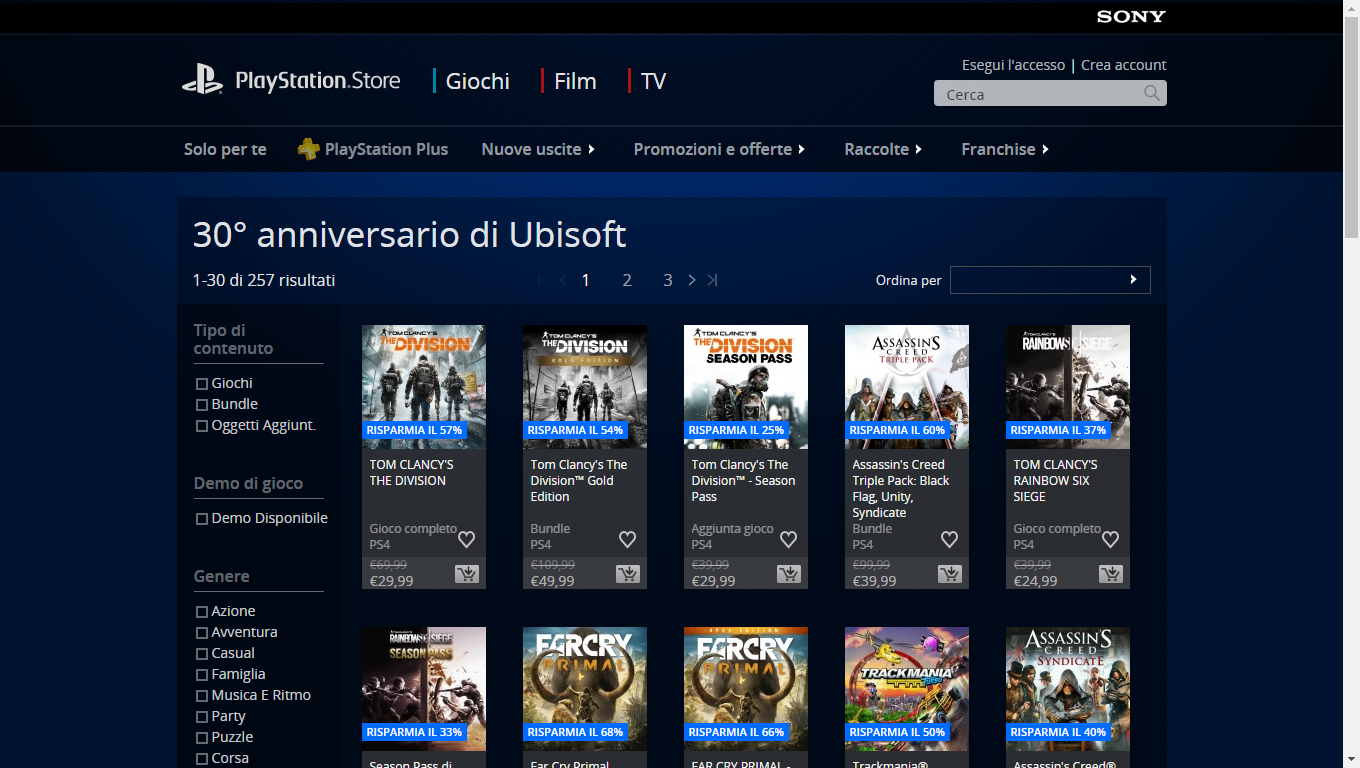Check the Giochi content type filter
This screenshot has width=1360, height=768.
pos(202,384)
